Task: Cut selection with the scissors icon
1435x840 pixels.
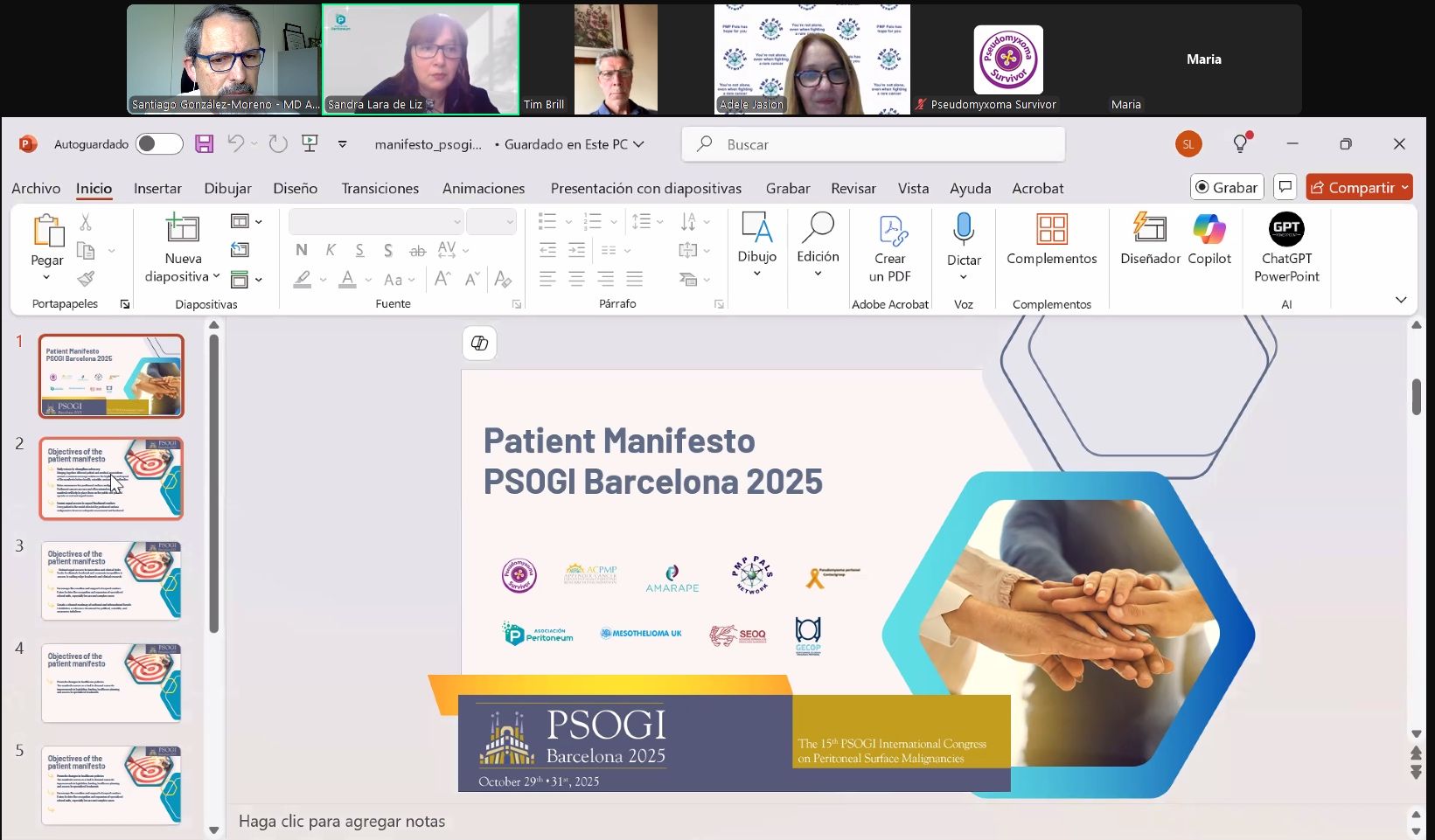Action: coord(86,223)
